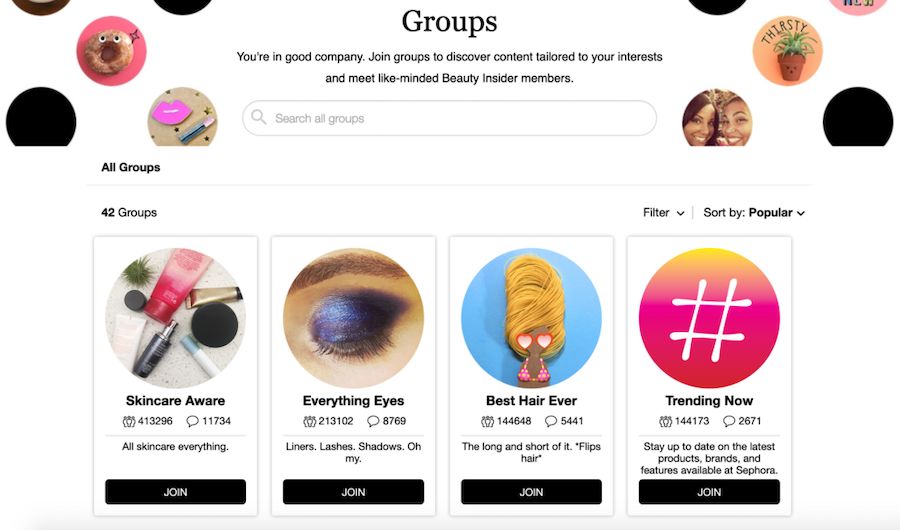
Task: Open the Skincare Aware group thumbnail
Action: point(176,318)
